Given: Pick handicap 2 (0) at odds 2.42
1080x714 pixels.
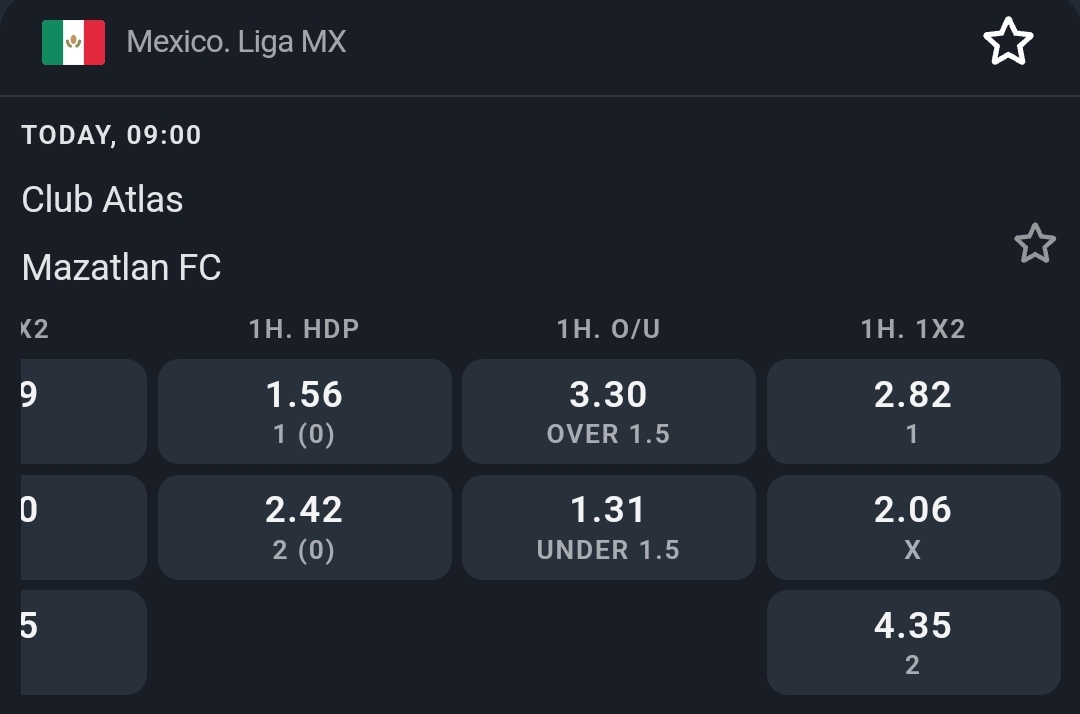Looking at the screenshot, I should click(304, 527).
